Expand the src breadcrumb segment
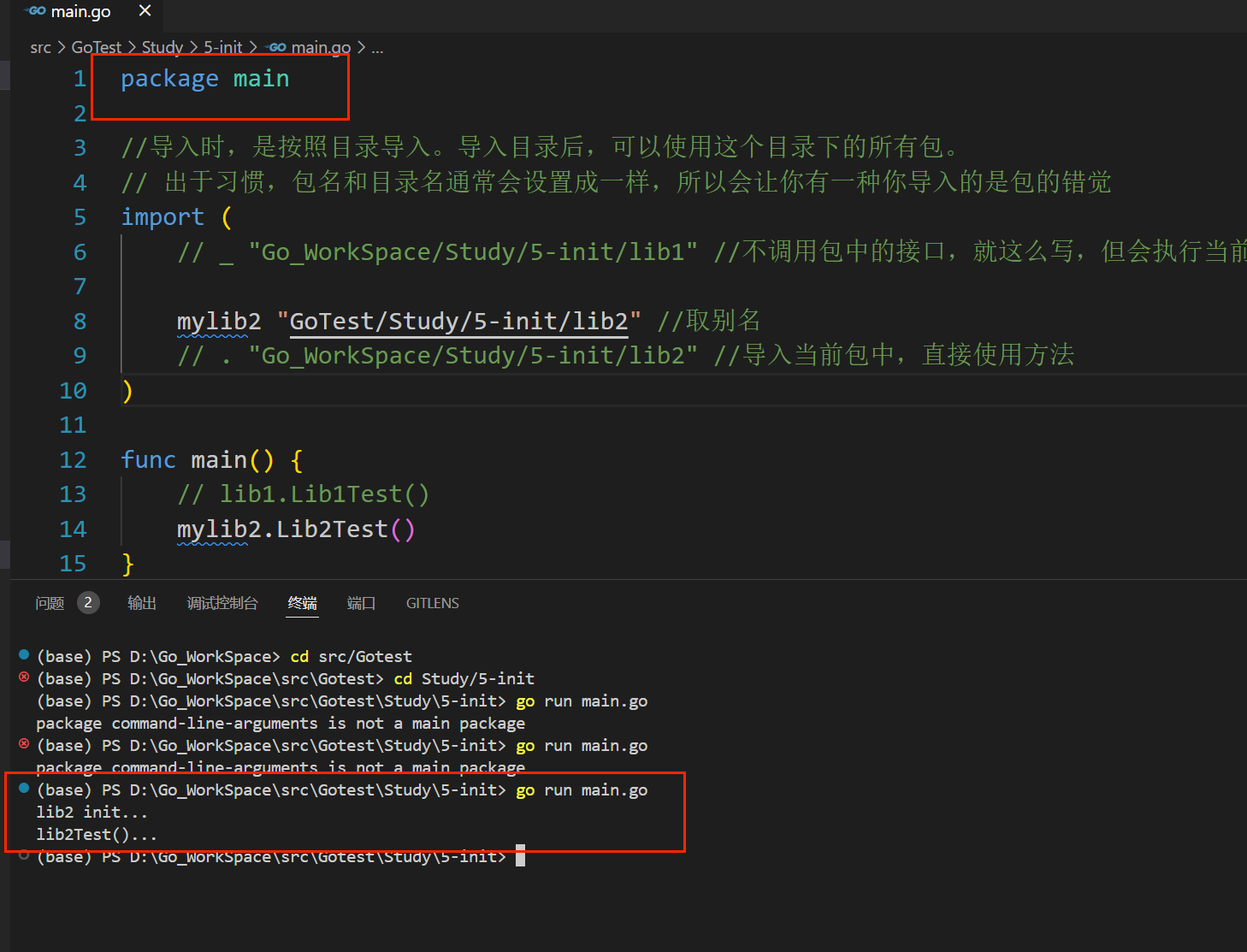 [40, 48]
